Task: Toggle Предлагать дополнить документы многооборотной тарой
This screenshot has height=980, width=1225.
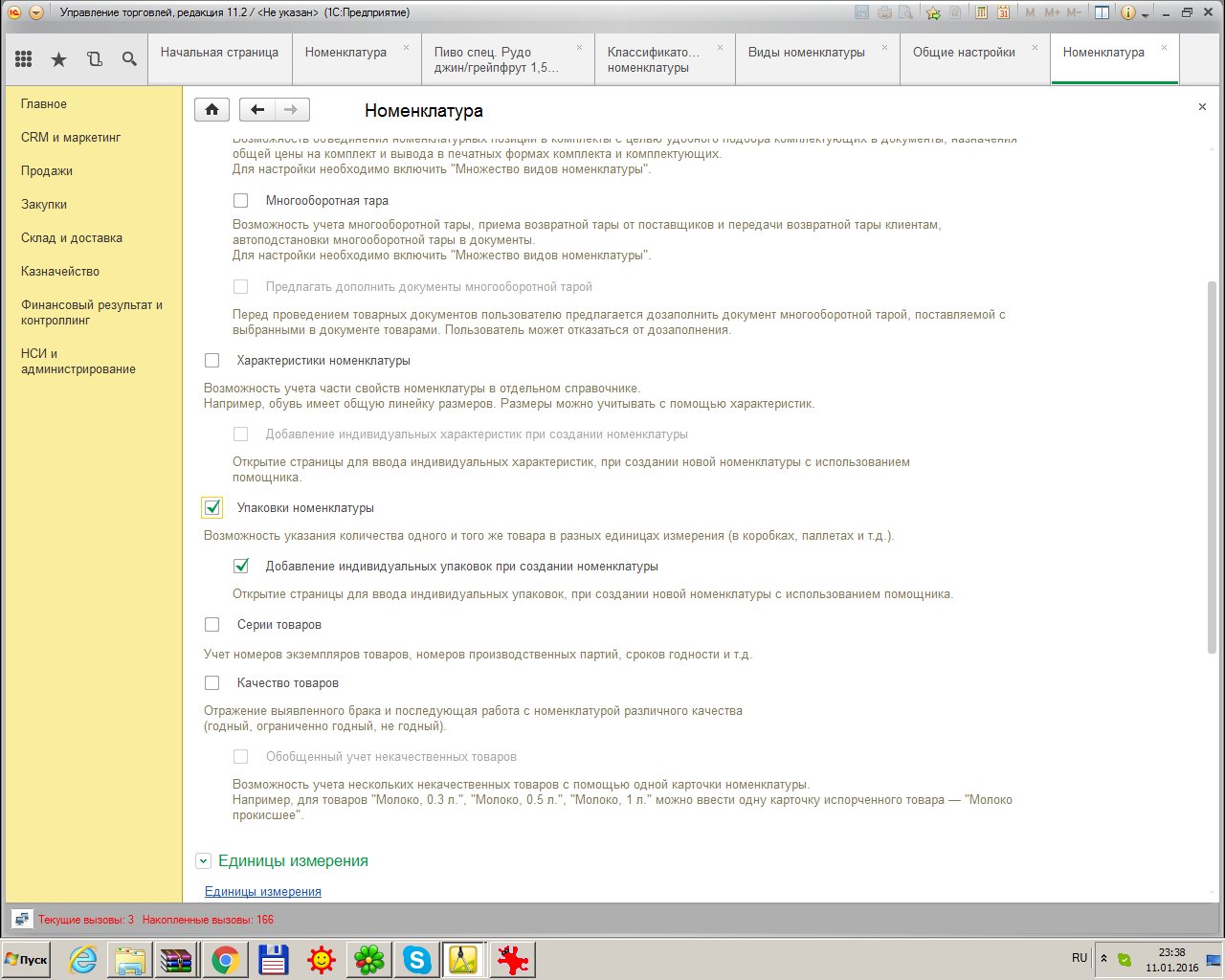Action: click(x=240, y=287)
